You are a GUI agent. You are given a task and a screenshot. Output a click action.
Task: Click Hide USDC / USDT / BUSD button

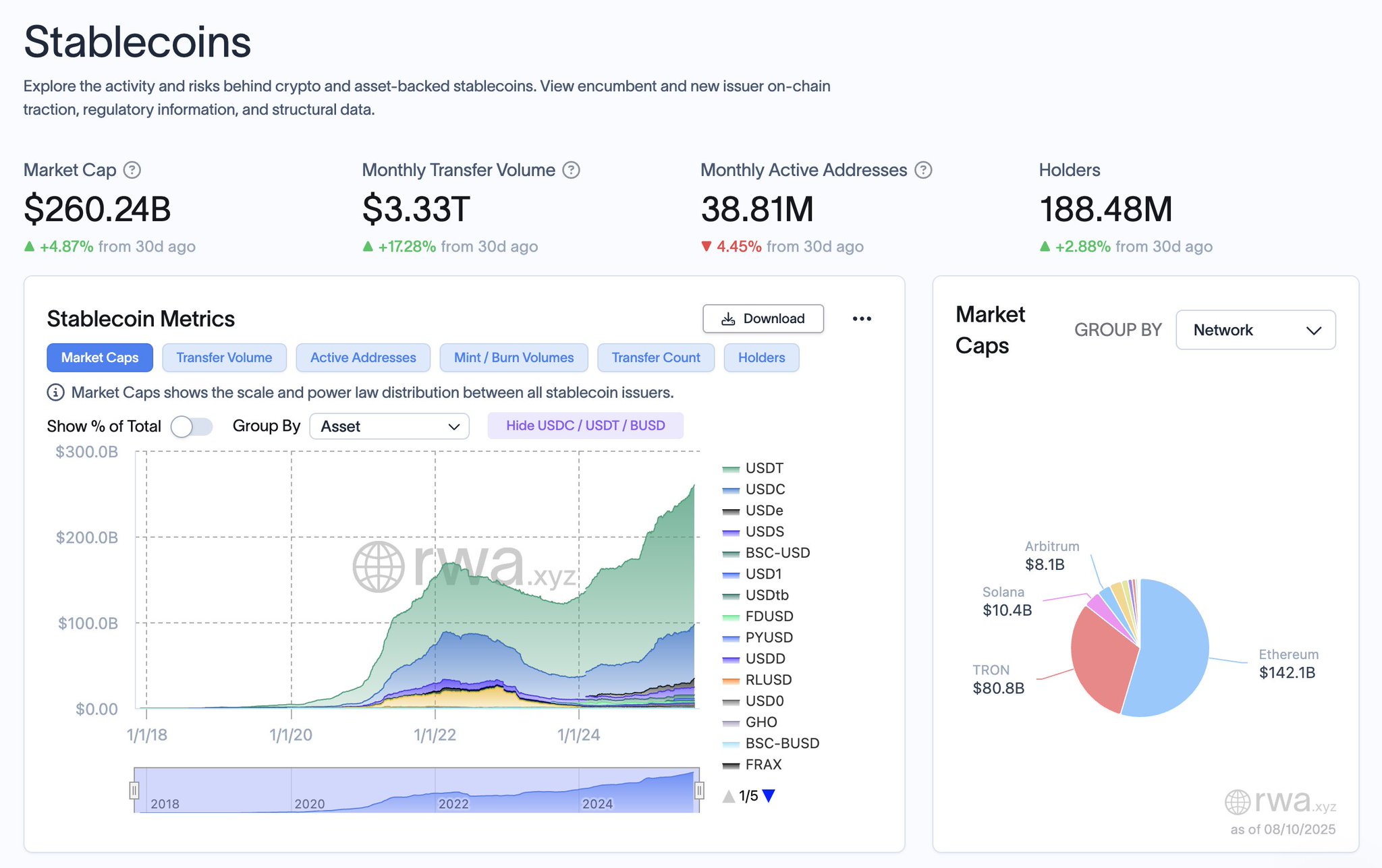(586, 426)
